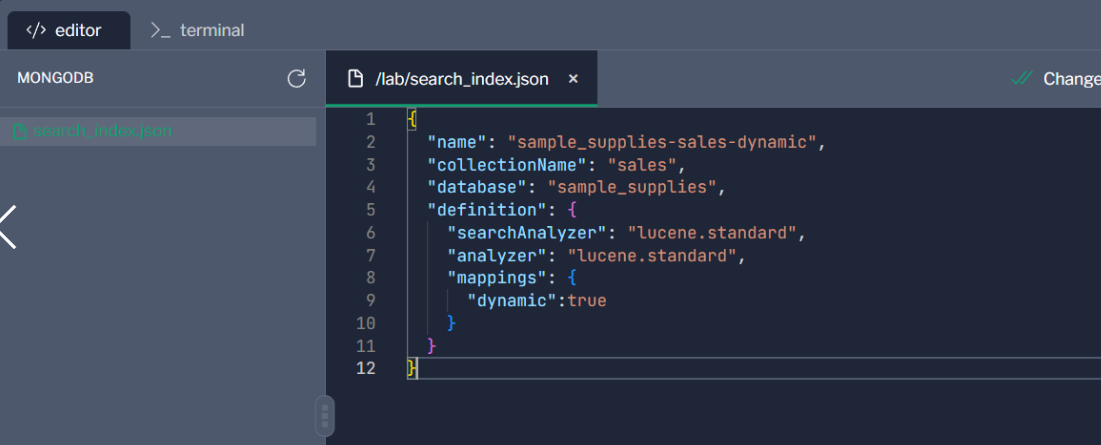Click the terminal prompt icon
Image resolution: width=1101 pixels, height=445 pixels.
160,30
